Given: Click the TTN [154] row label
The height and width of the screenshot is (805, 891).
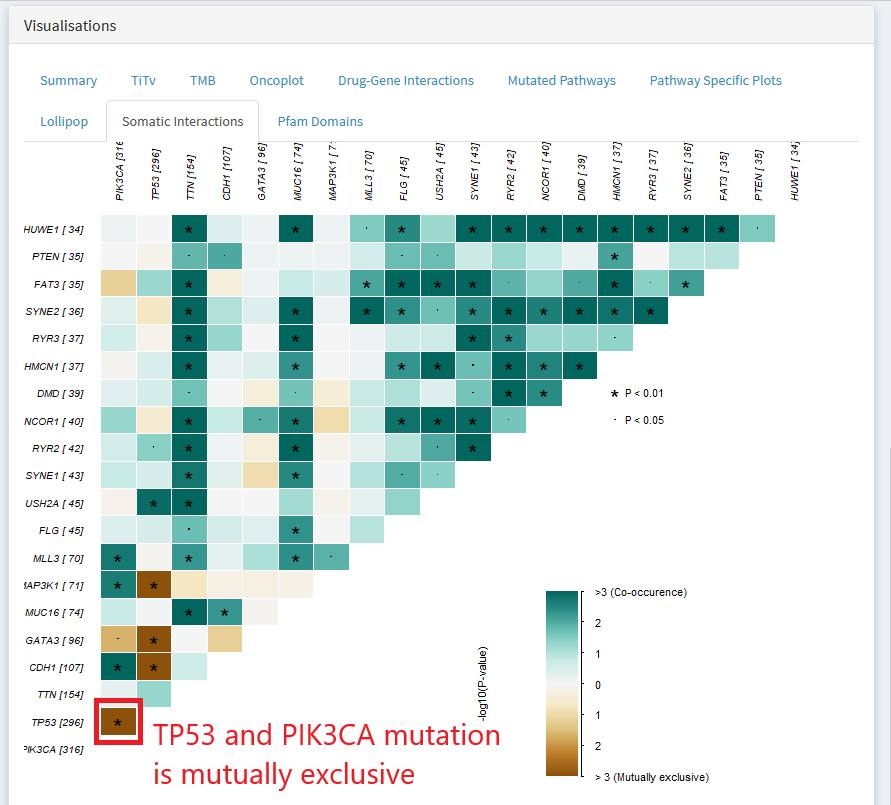Looking at the screenshot, I should 60,695.
